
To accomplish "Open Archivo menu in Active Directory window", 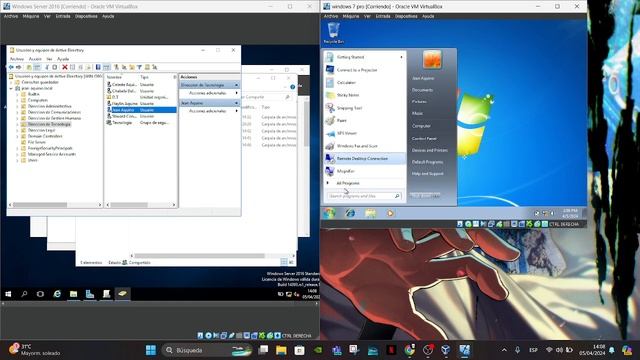I will tap(17, 59).
